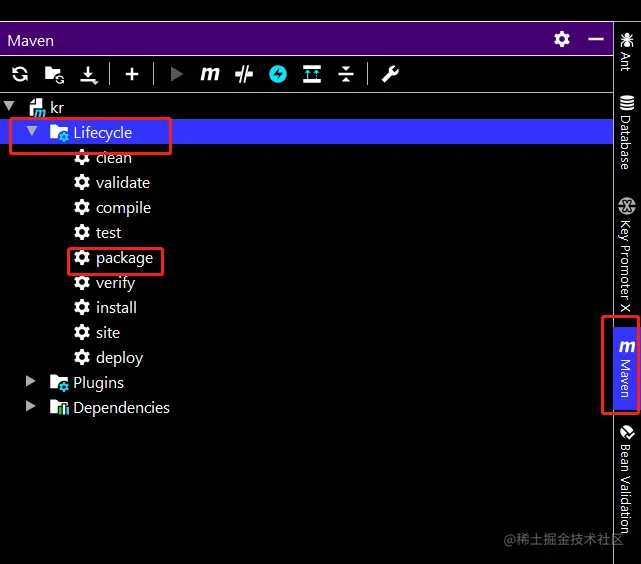The height and width of the screenshot is (564, 641).
Task: Click the Plugins folder icon
Action: [x=59, y=383]
